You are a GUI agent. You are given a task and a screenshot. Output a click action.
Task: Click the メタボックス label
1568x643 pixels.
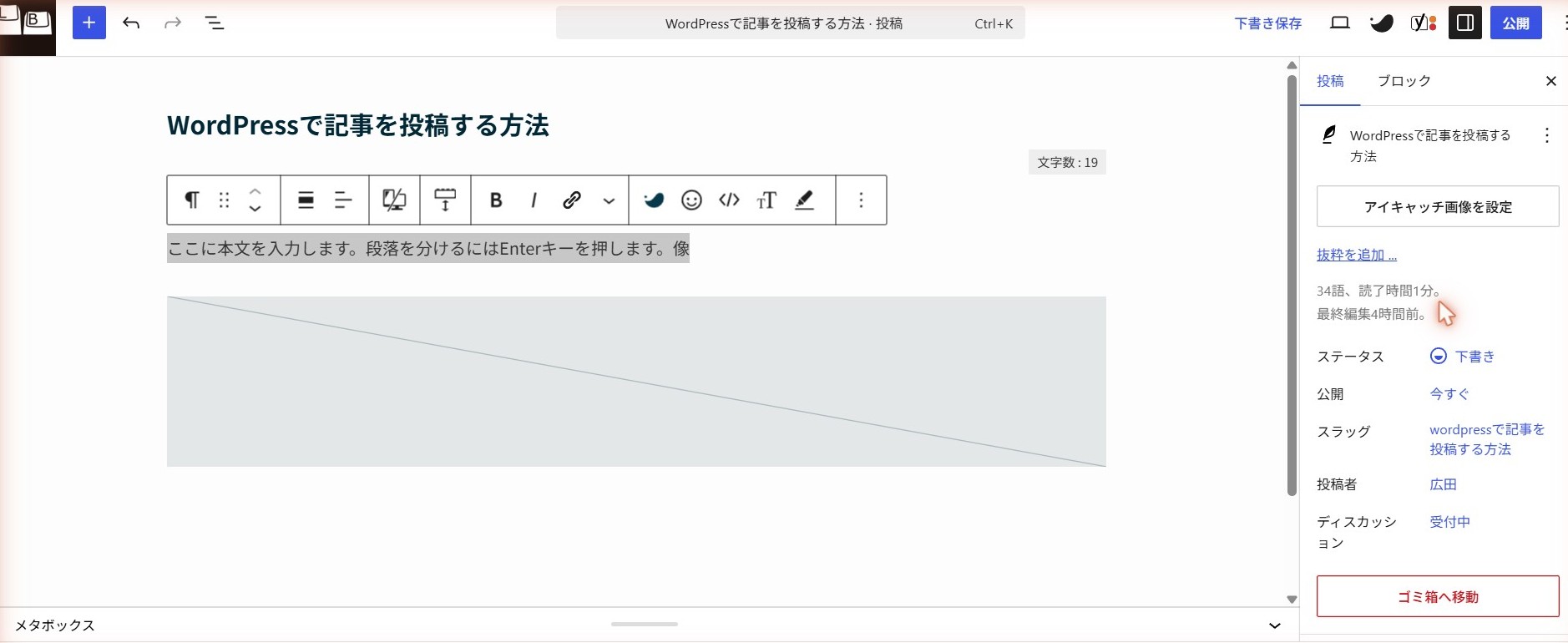(x=55, y=625)
